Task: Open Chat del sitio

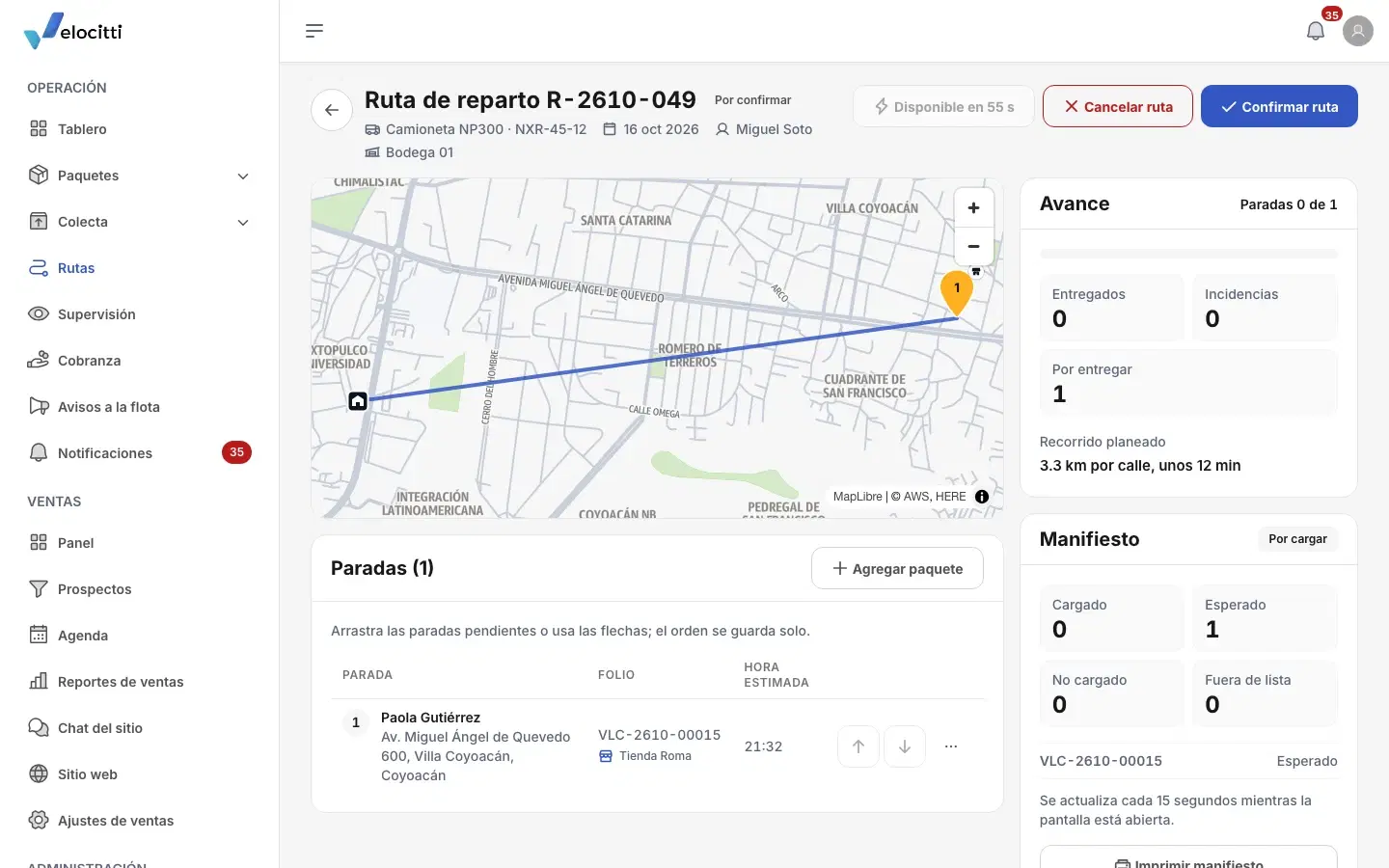Action: point(140,728)
